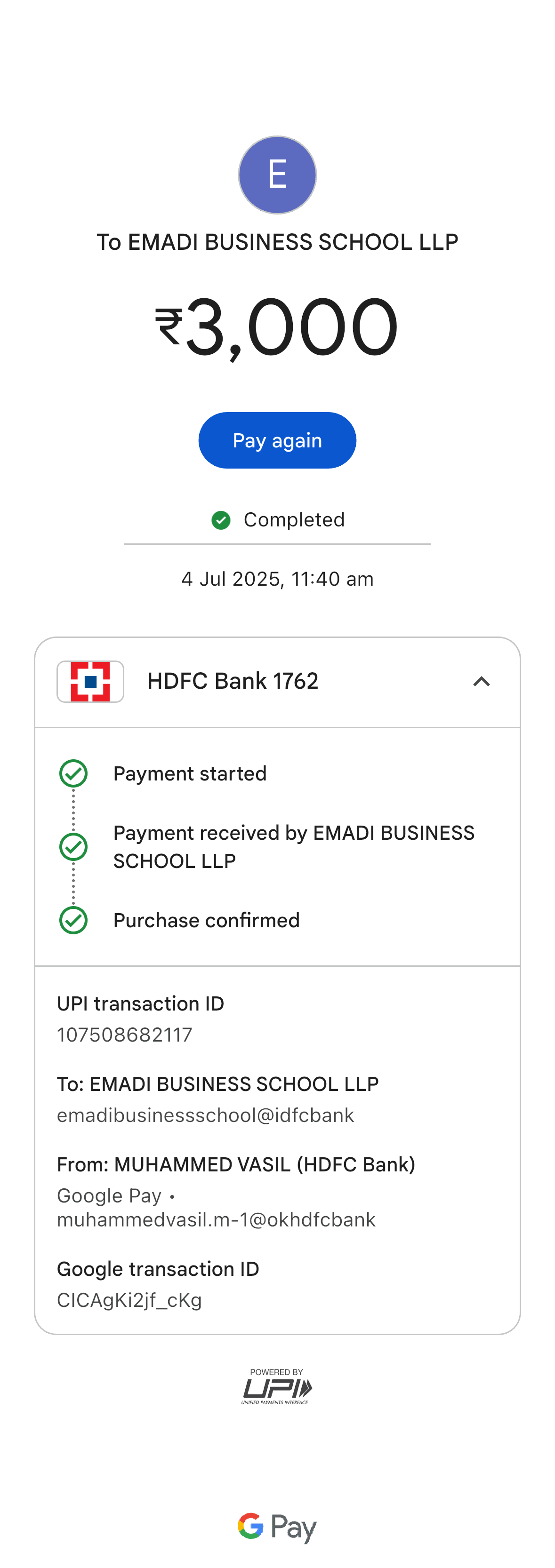Tap the Pay again button
Screen dimensions: 555x1568
(x=277, y=440)
